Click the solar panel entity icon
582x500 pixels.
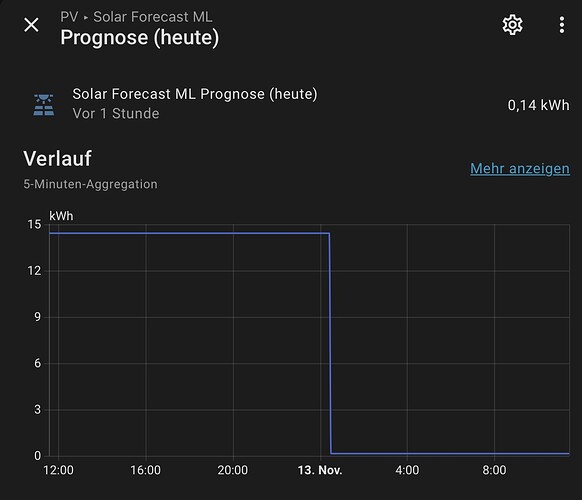click(44, 105)
